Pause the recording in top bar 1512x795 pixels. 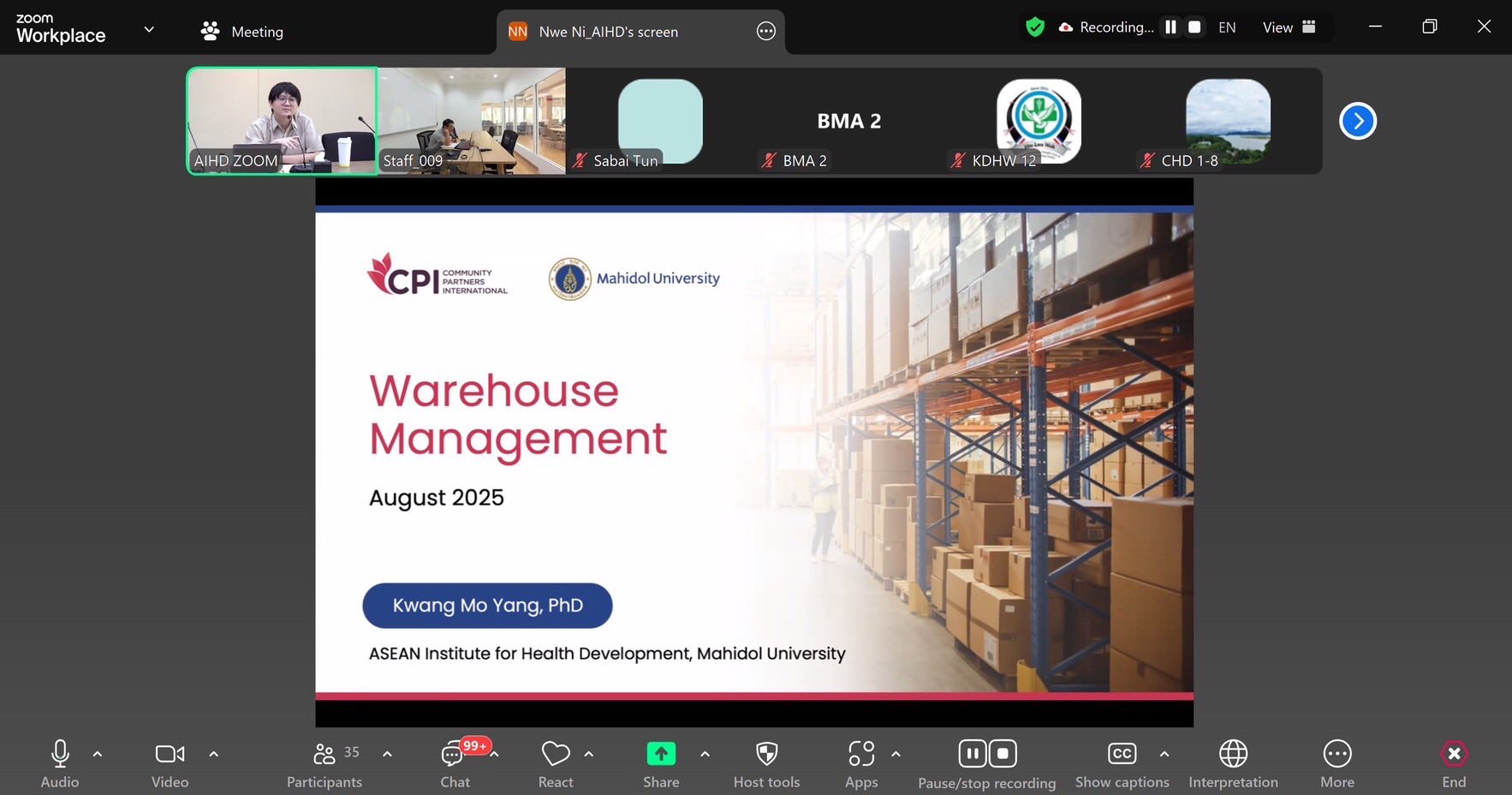tap(1170, 27)
